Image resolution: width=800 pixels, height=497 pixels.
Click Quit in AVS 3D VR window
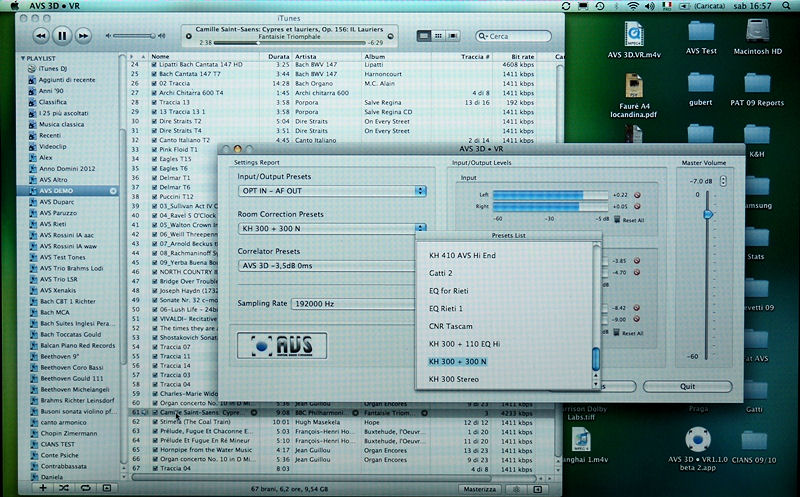pyautogui.click(x=687, y=386)
